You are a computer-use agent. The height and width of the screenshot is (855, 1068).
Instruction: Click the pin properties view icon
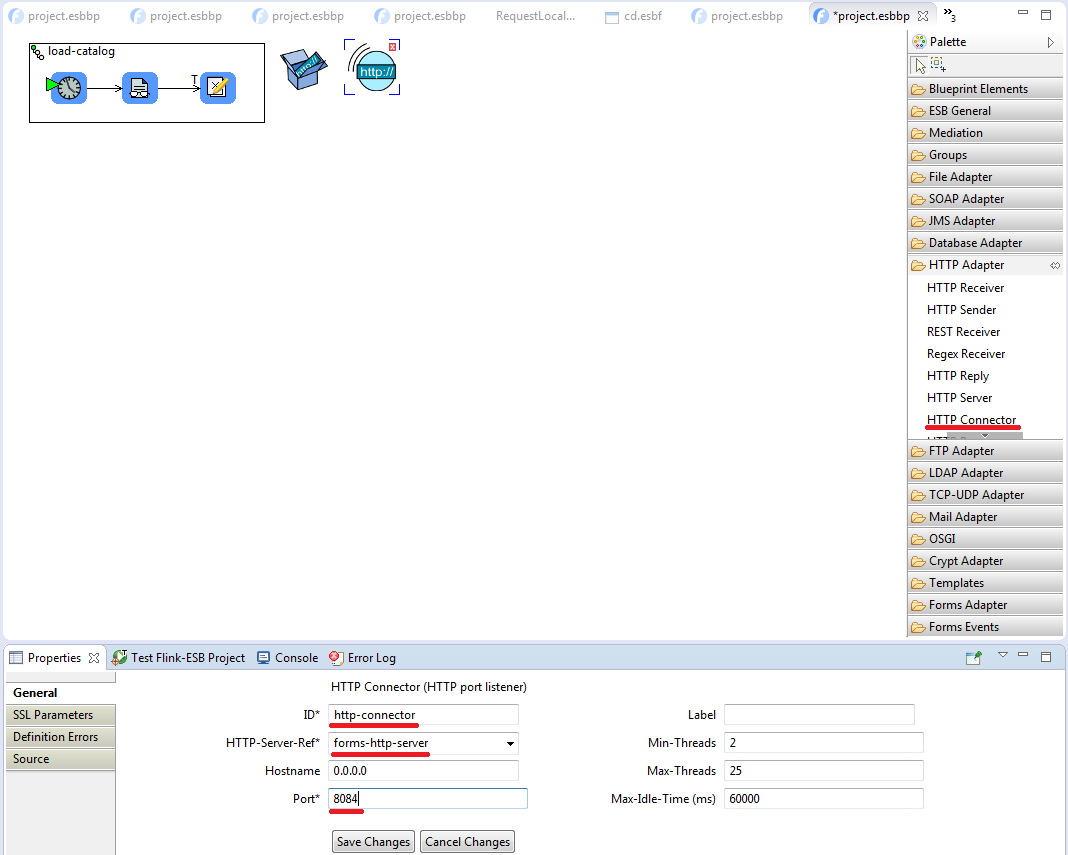[x=973, y=657]
